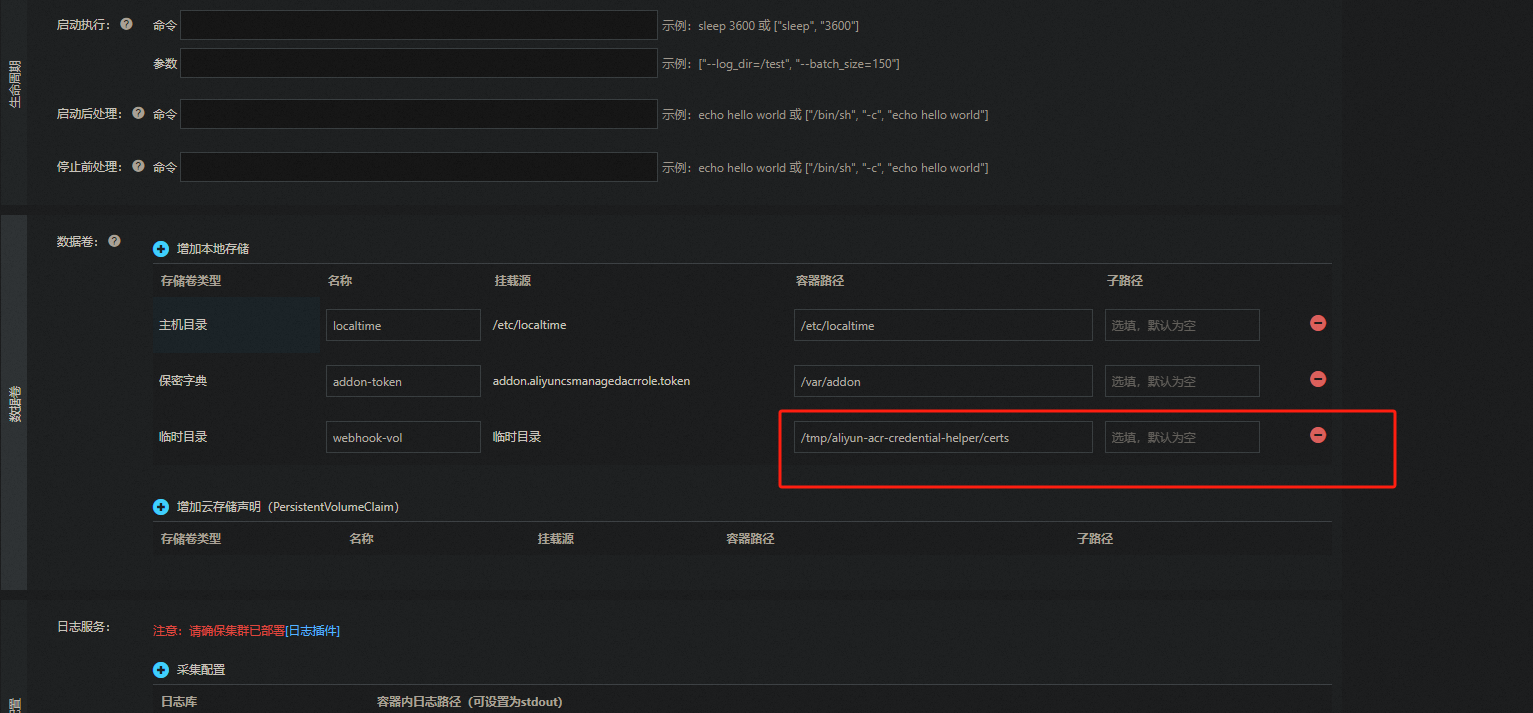
Task: Click the plus icon for 增加本地存储
Action: [x=161, y=249]
